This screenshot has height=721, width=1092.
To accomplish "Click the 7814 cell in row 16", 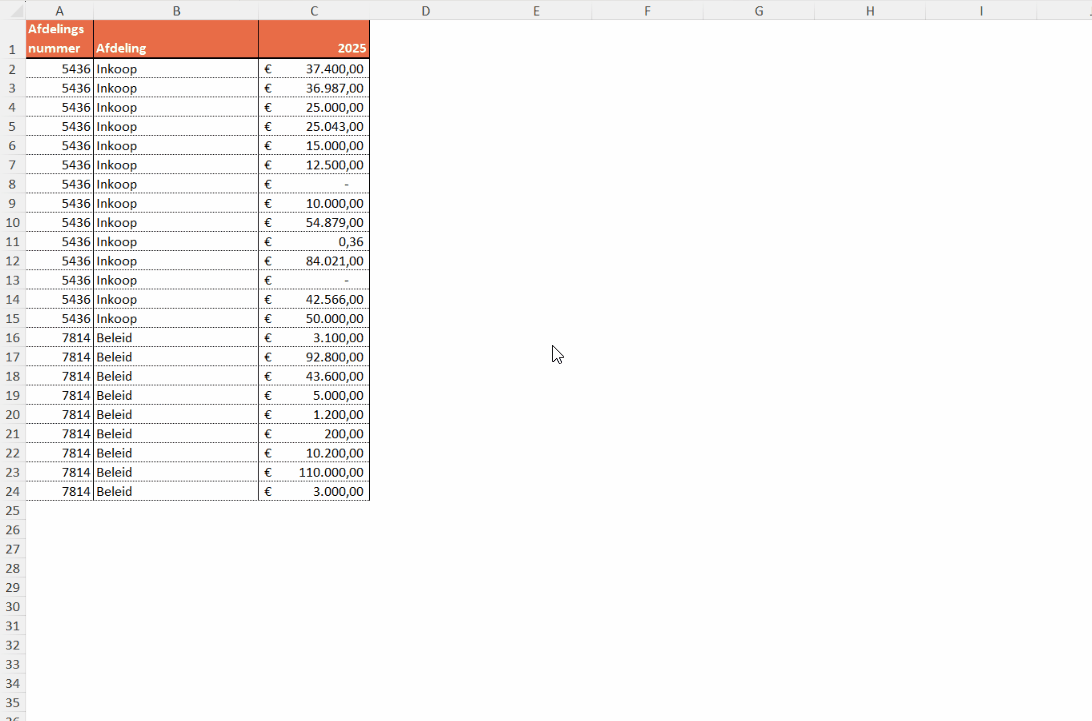I will [x=60, y=337].
